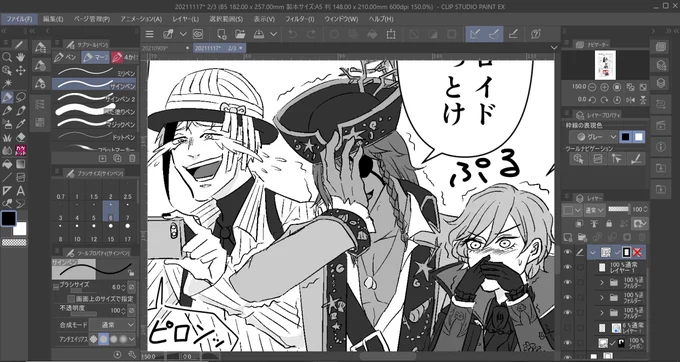Toggle visibility of レイヤー 1 at 100%
Viewport: 680px width, 362px height.
pos(567,267)
